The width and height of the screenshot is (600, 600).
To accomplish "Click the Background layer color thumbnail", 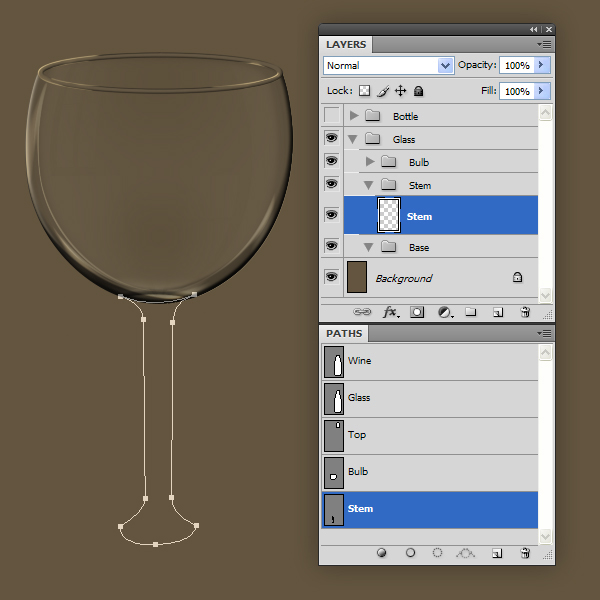I will point(357,277).
